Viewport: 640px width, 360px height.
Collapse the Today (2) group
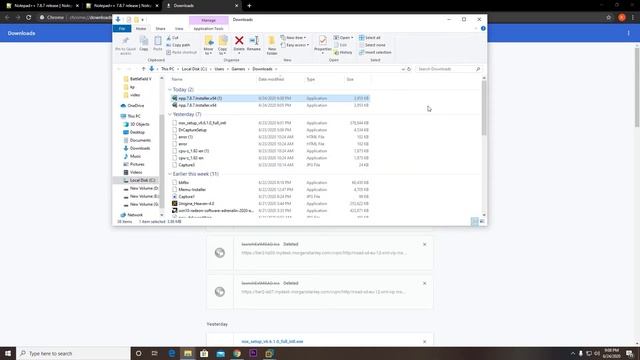[170, 89]
